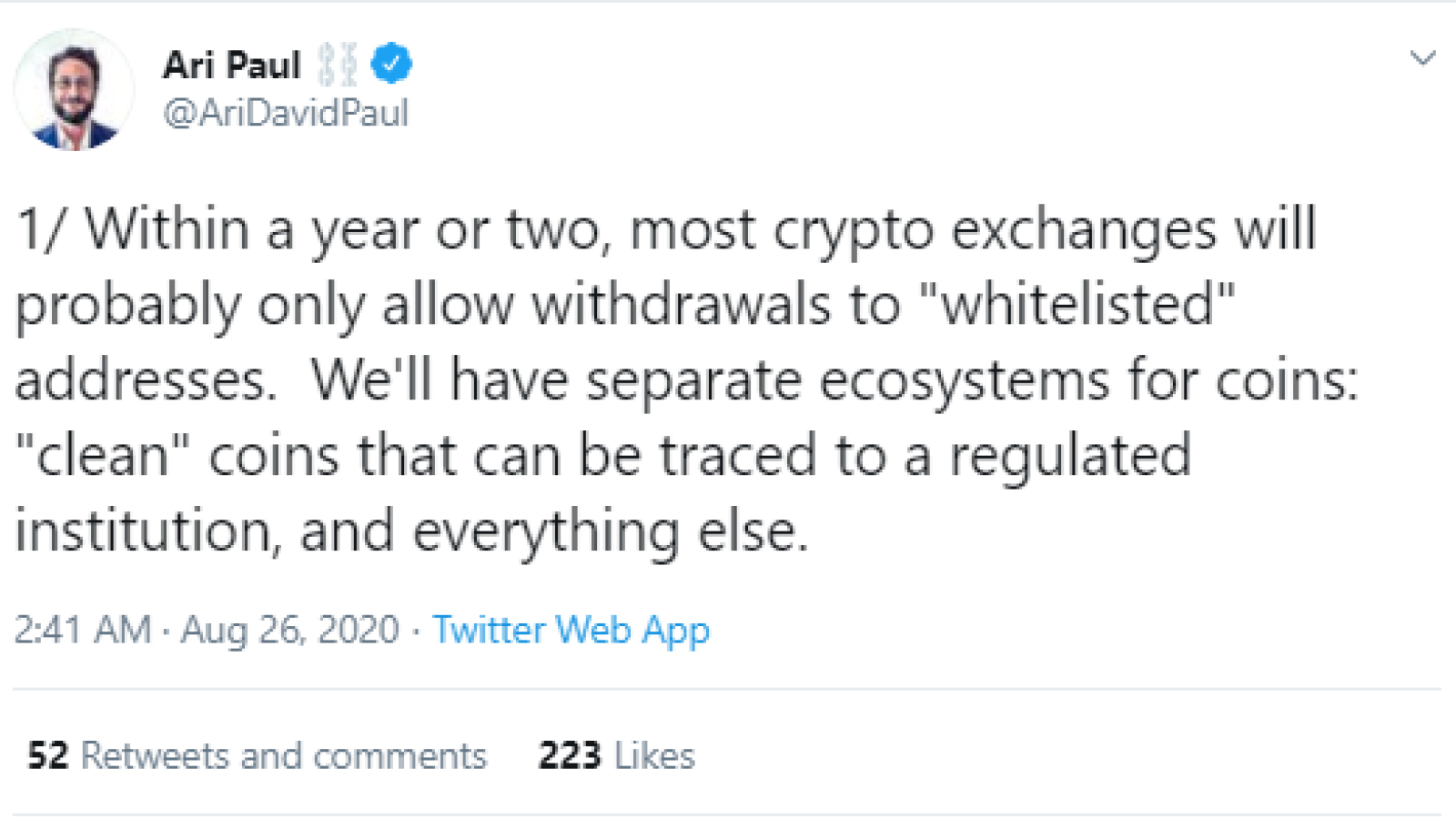
Task: Click the "1/" thread marker
Action: (x=41, y=229)
